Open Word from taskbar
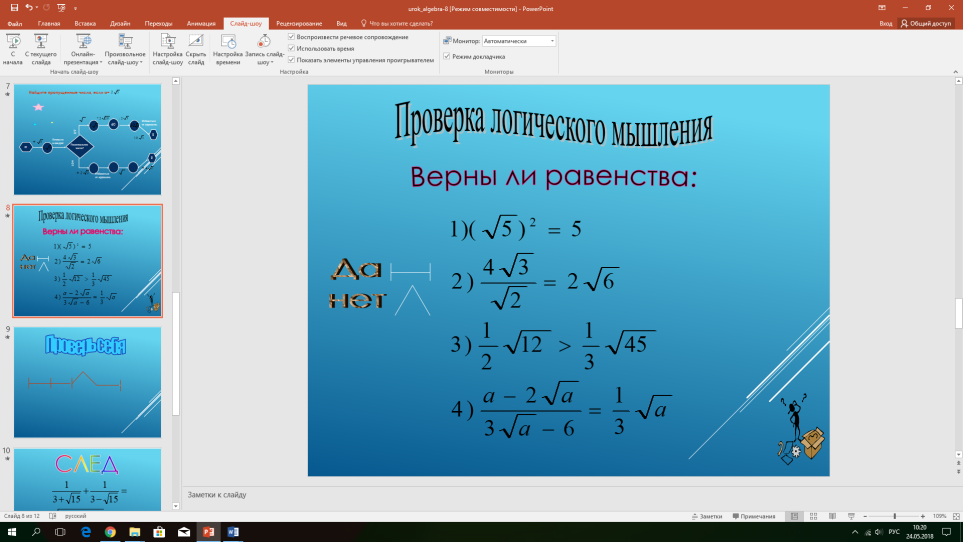Image resolution: width=963 pixels, height=542 pixels. pos(233,532)
